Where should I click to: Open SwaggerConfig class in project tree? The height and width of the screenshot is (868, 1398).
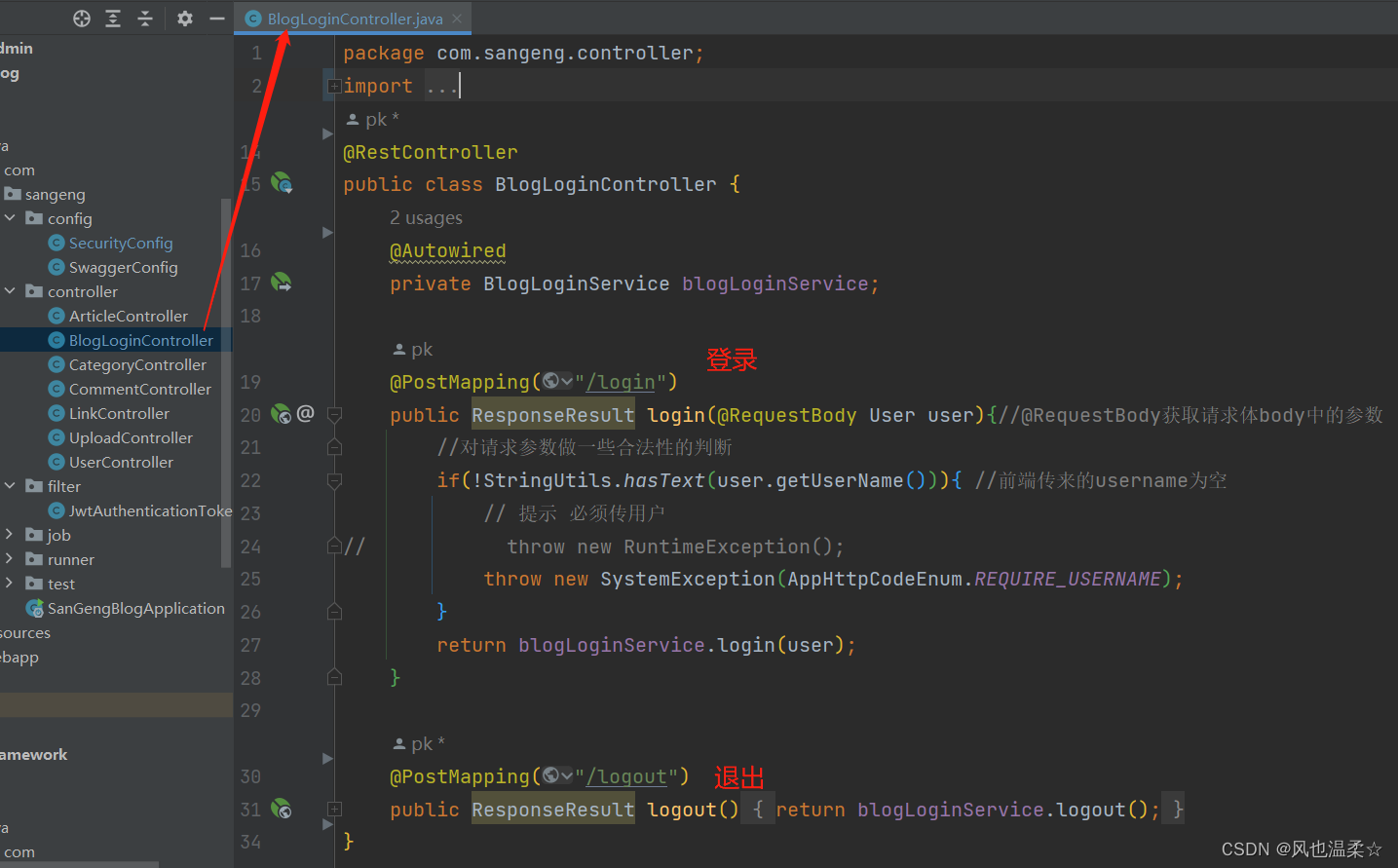pos(124,267)
